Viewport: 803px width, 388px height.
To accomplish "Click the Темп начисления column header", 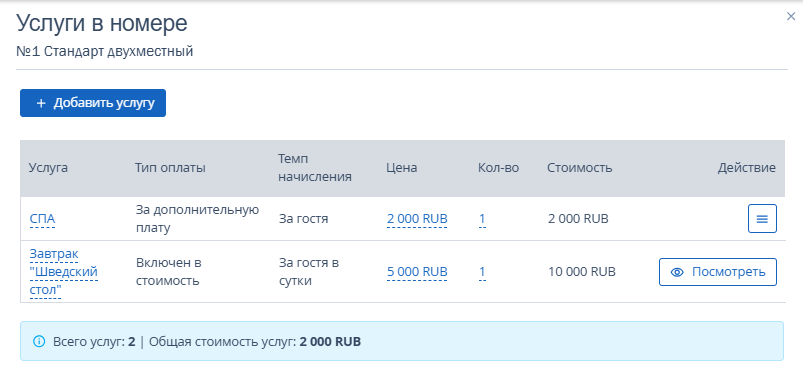I will pos(315,168).
